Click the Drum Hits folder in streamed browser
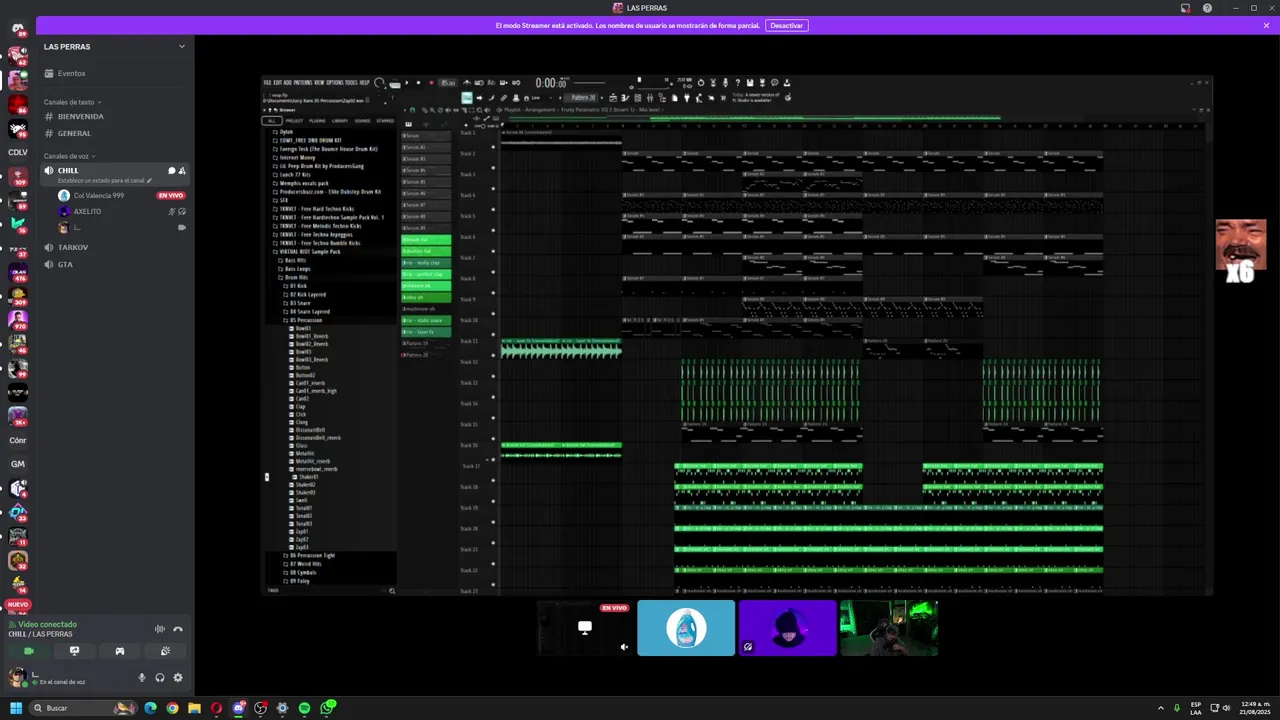This screenshot has height=720, width=1280. pos(294,277)
